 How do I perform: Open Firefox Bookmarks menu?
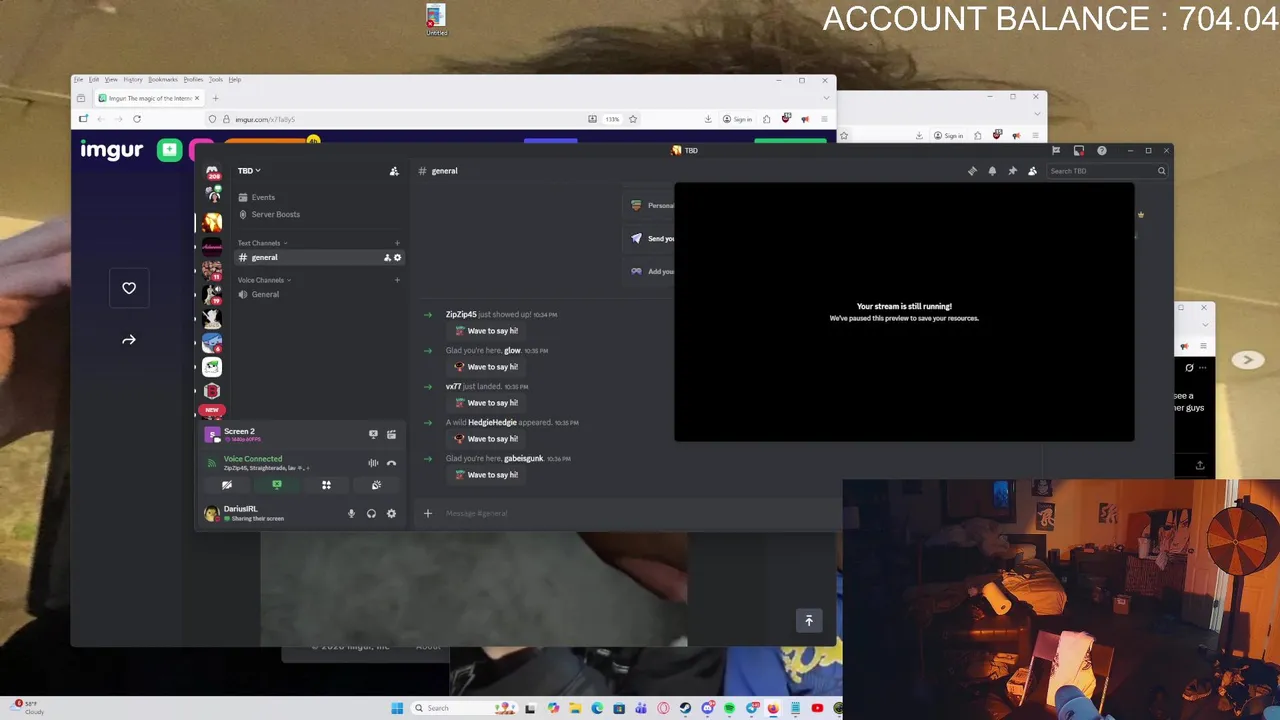coord(163,80)
